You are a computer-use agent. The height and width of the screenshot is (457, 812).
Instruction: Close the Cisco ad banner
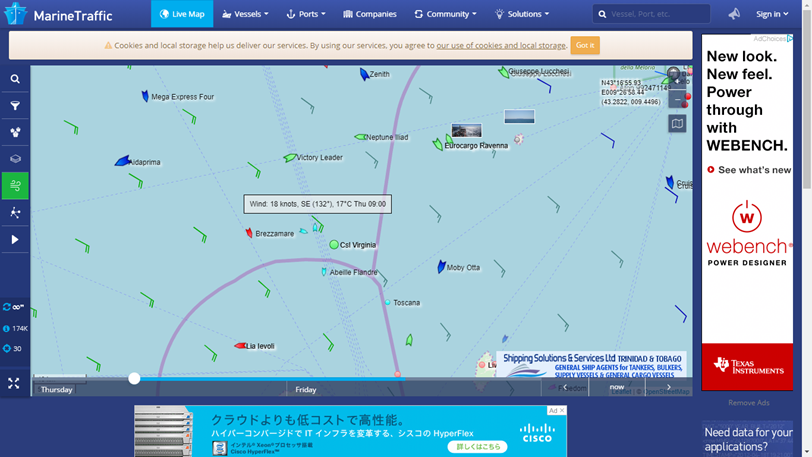pyautogui.click(x=562, y=410)
